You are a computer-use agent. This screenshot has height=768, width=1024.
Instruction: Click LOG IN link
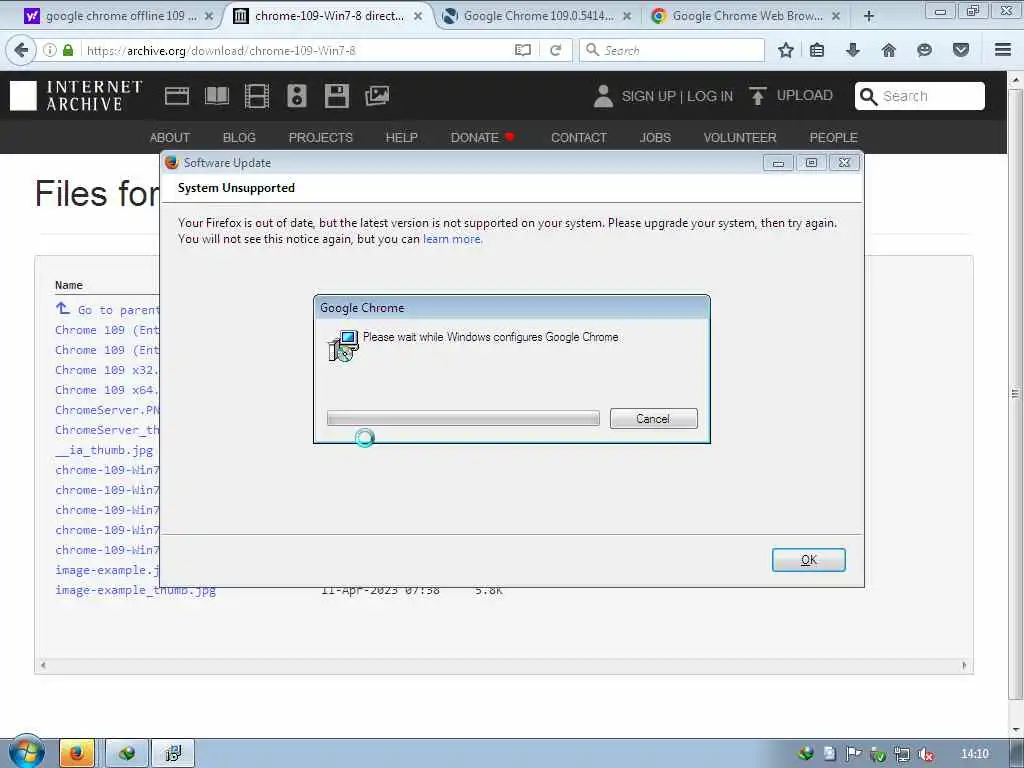click(710, 97)
